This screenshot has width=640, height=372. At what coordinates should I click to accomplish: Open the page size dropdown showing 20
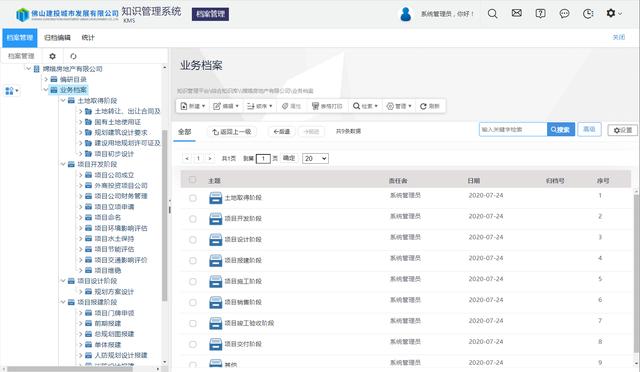coord(315,158)
